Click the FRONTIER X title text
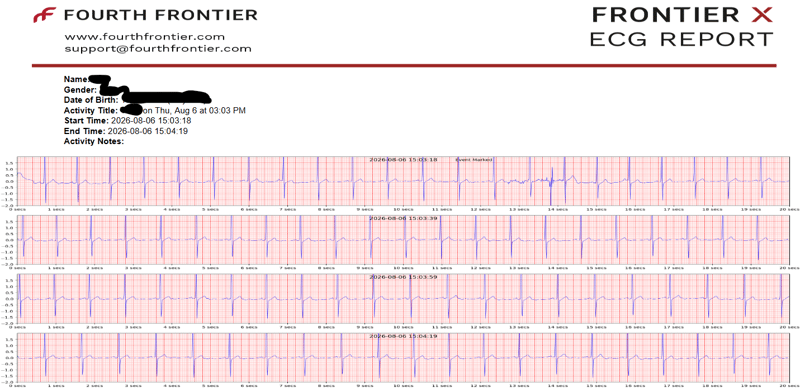The height and width of the screenshot is (392, 800). point(682,15)
